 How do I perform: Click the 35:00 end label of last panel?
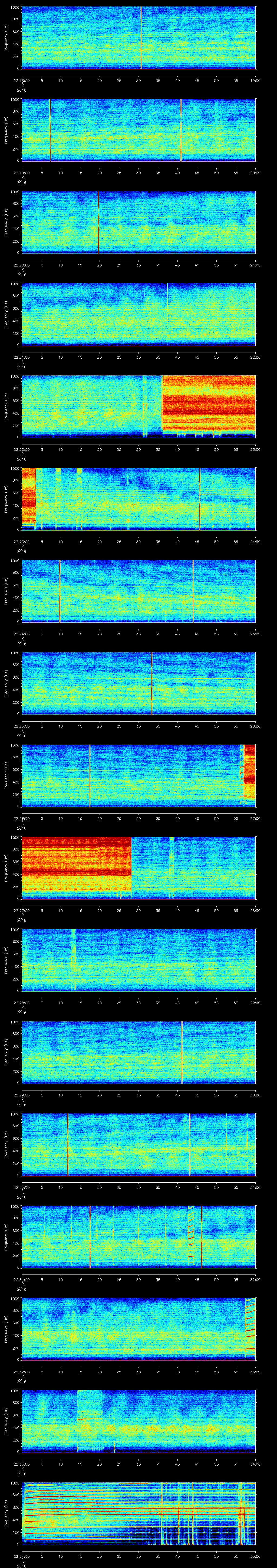(255, 1556)
